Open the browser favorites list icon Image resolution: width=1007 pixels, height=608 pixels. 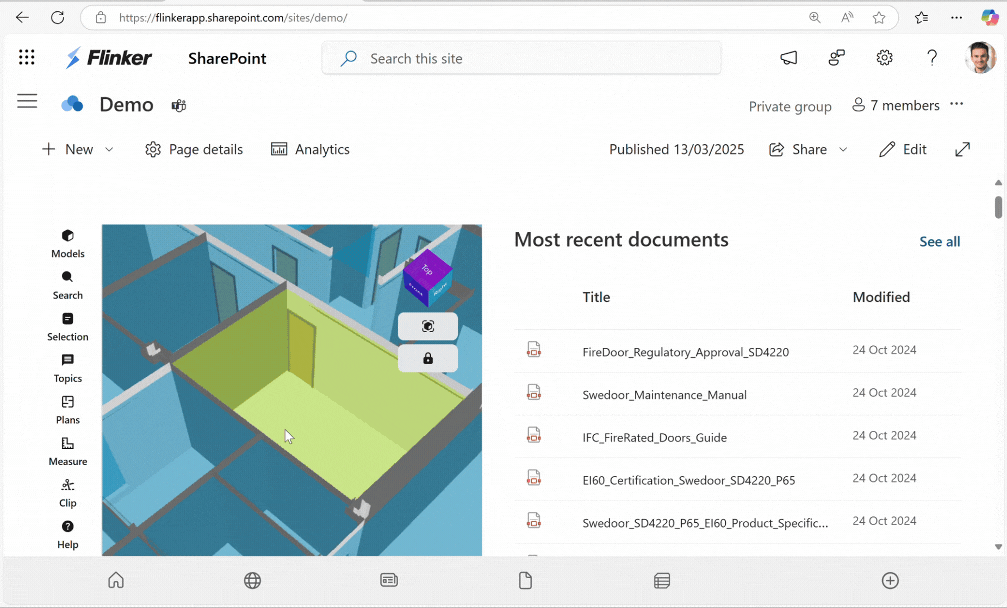point(922,17)
